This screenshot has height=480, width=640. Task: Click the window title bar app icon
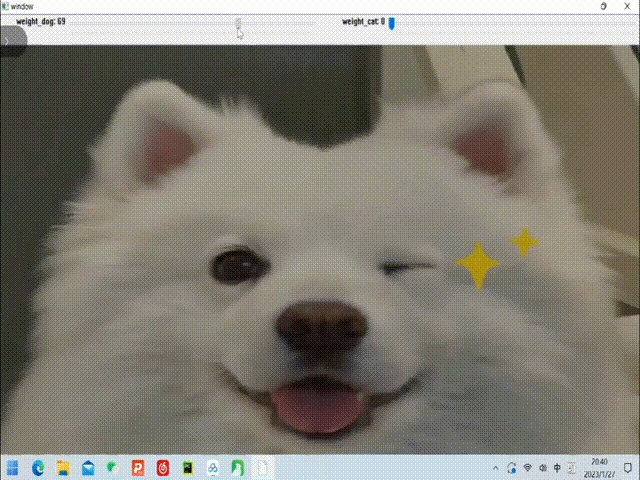(x=5, y=6)
